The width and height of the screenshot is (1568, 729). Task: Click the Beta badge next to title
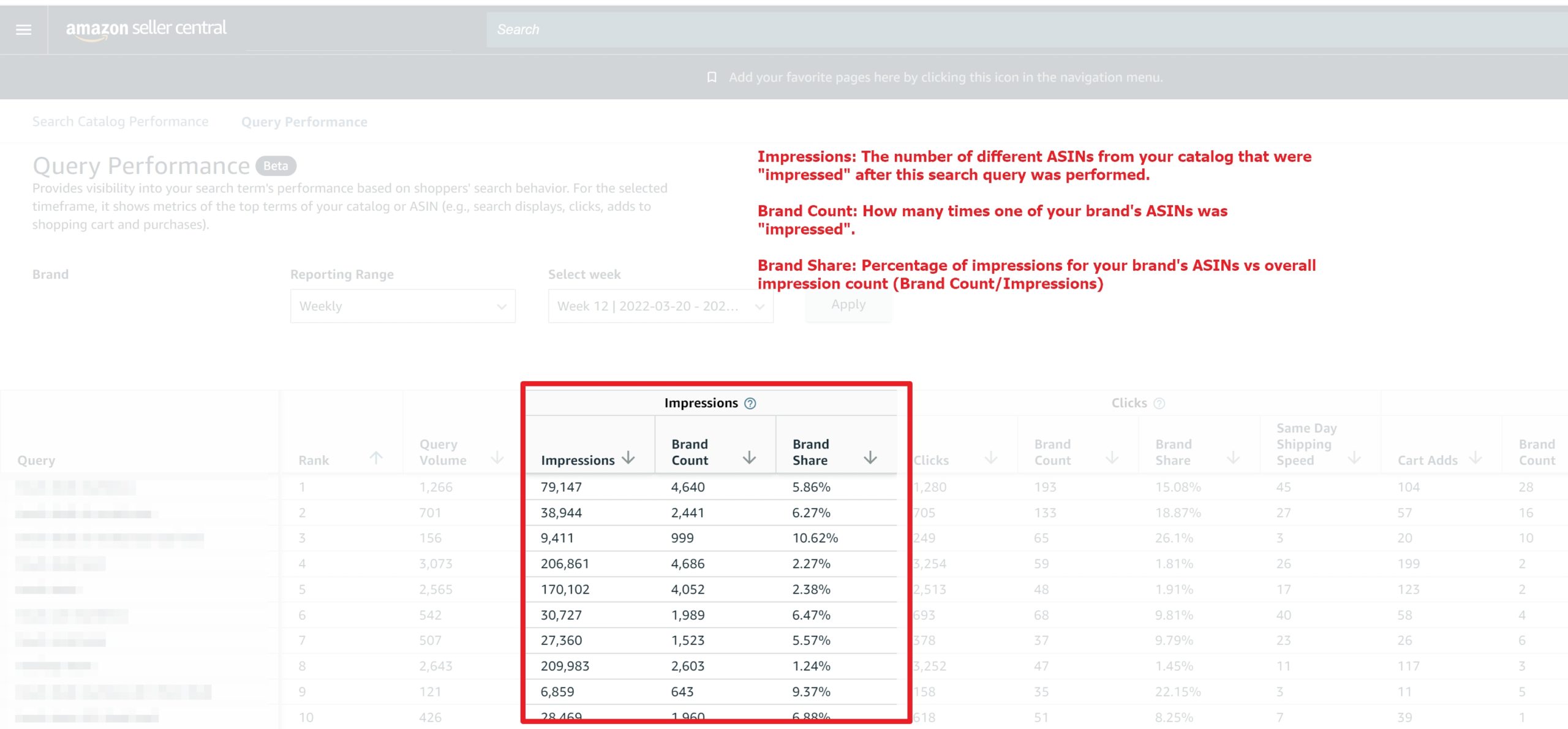[x=276, y=166]
